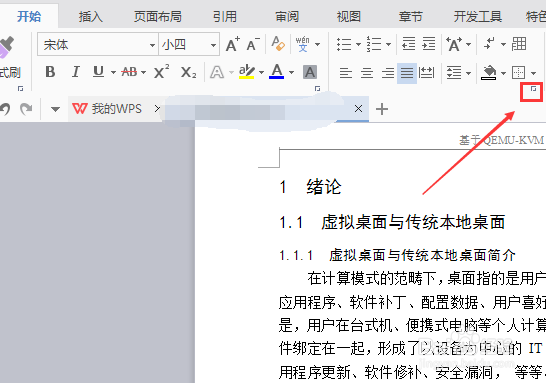Screen dimensions: 546x383
Task: Apply yellow text highlight color
Action: (247, 72)
